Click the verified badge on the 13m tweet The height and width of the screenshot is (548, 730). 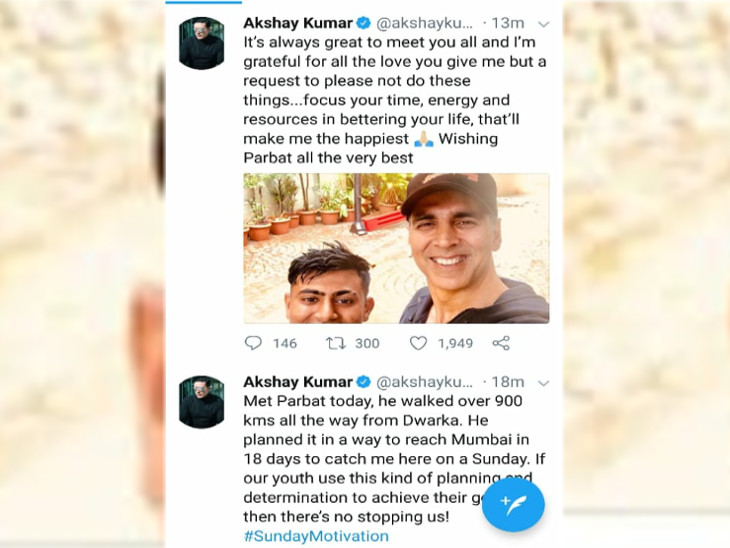point(365,22)
